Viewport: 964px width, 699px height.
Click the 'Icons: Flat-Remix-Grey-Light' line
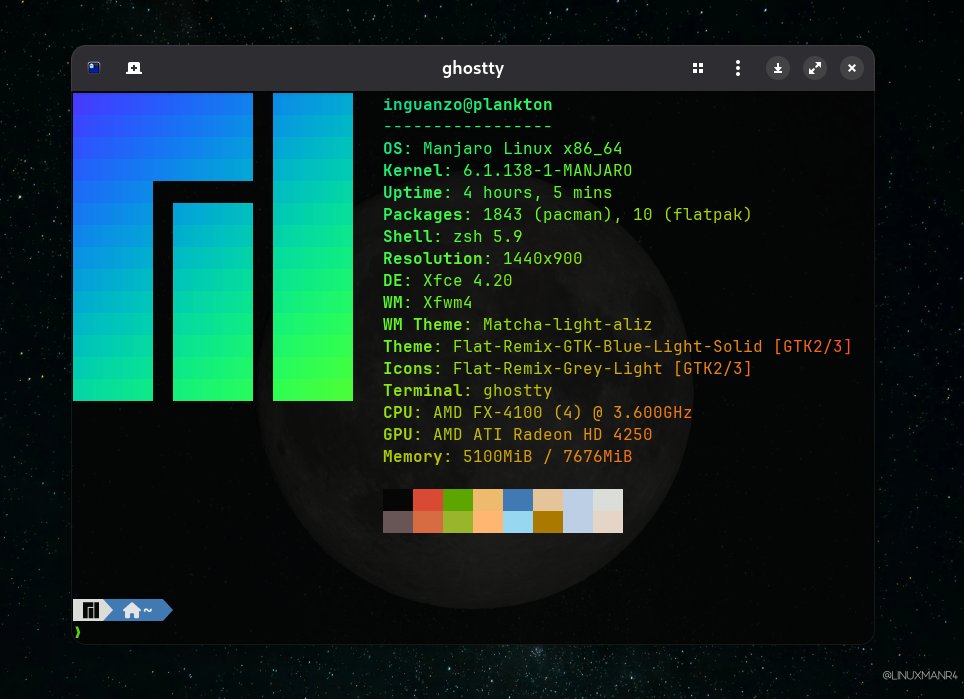567,368
